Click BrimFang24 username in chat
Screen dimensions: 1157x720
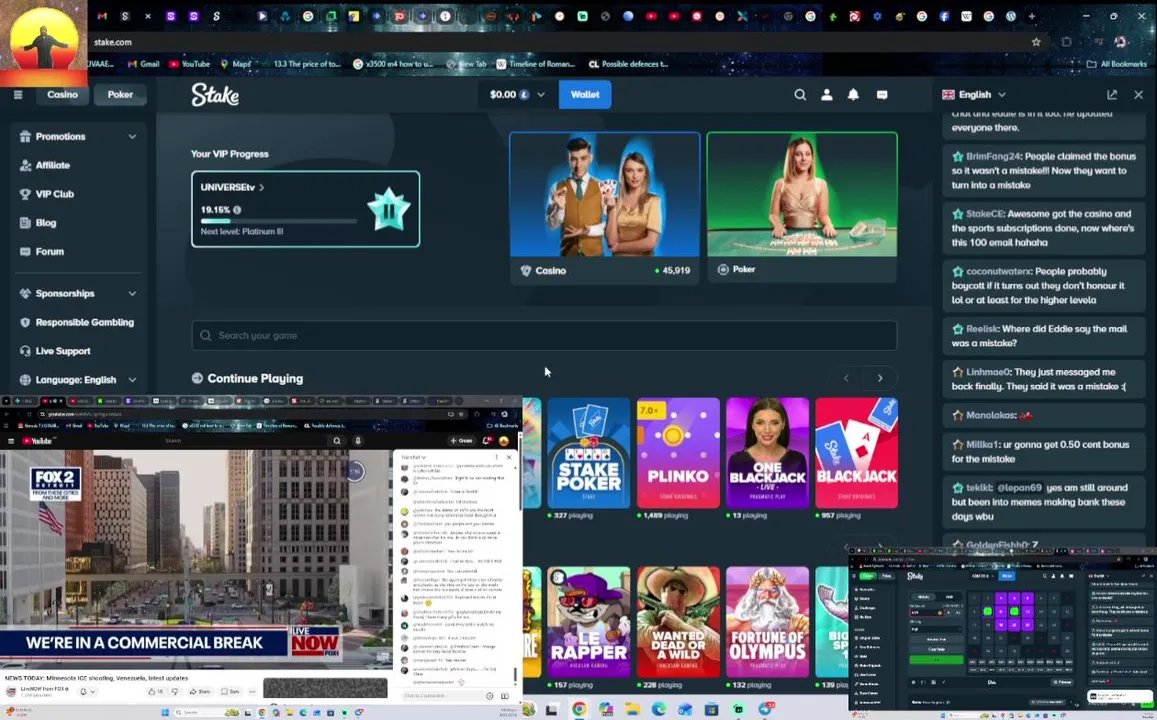coord(993,156)
